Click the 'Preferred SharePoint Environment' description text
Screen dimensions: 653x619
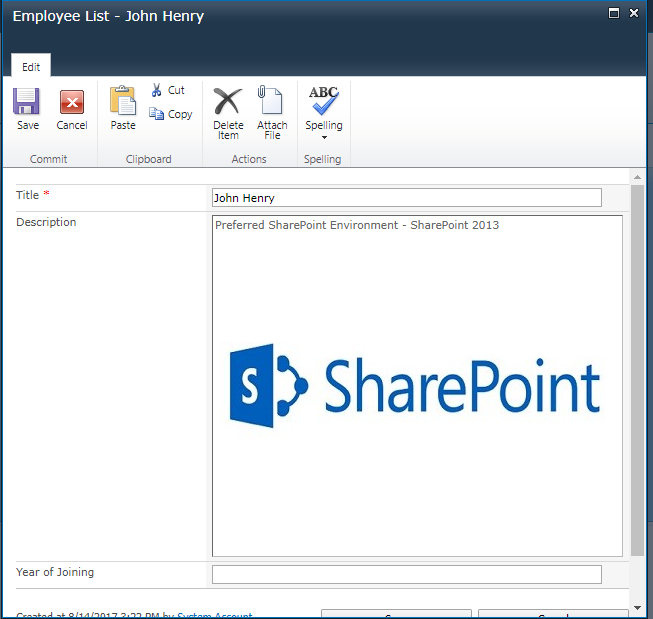tap(357, 225)
